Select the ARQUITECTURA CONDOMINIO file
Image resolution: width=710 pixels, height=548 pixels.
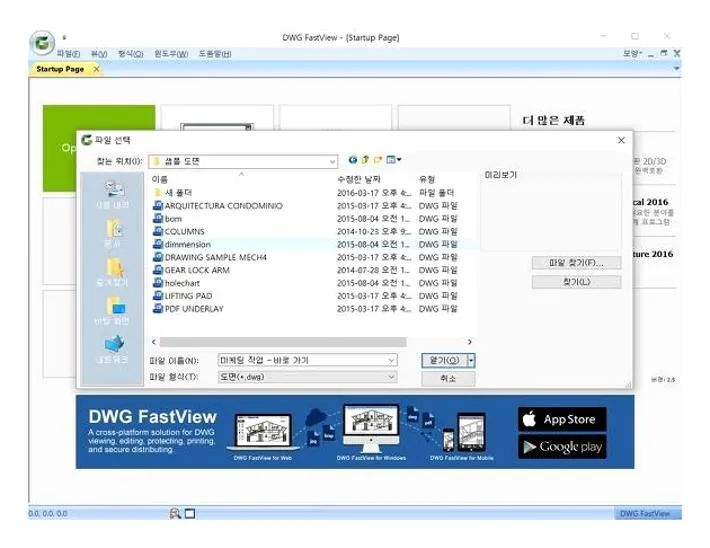click(223, 206)
